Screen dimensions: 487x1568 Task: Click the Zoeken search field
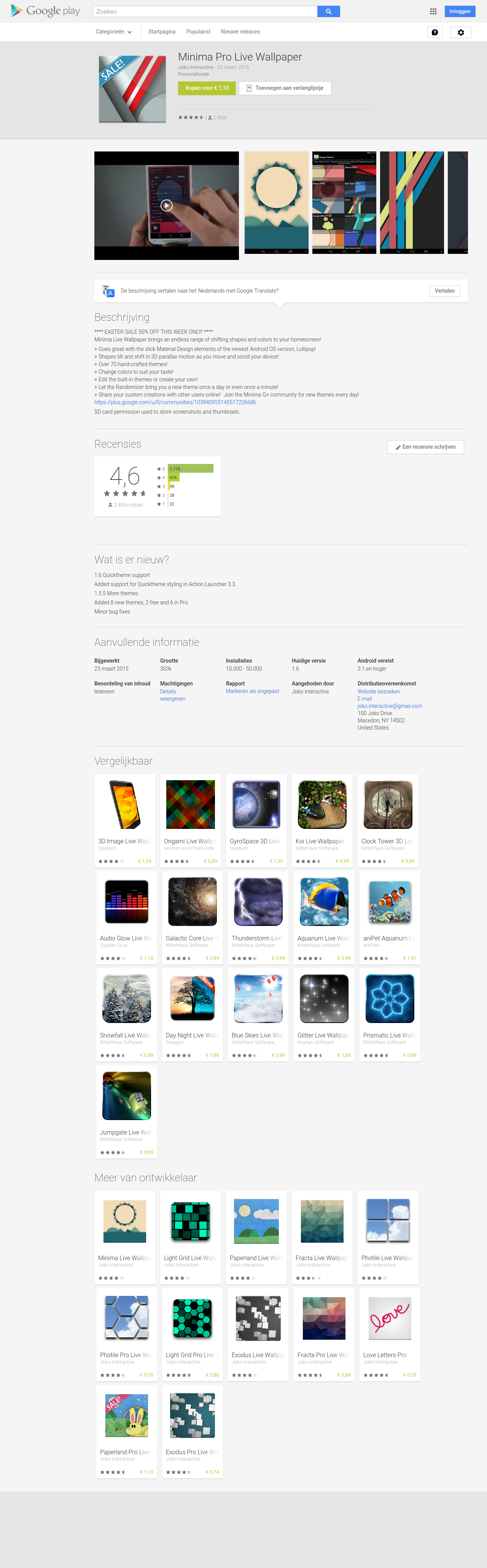[205, 11]
